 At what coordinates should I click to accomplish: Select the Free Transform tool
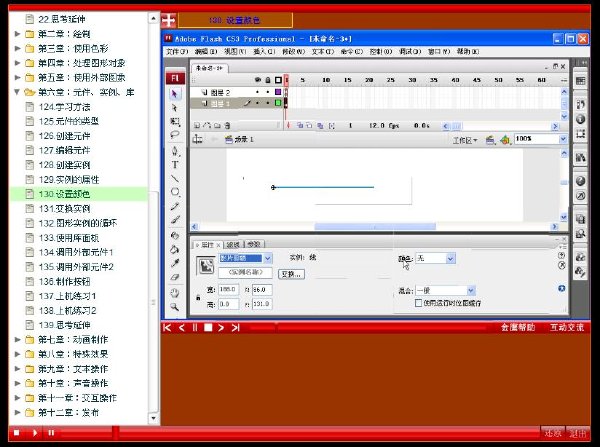point(175,122)
